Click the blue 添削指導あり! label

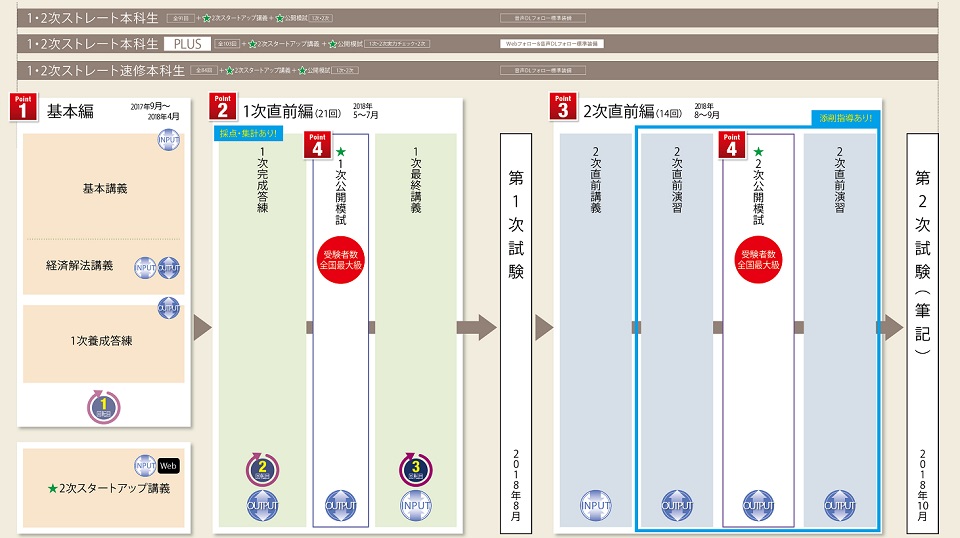[x=843, y=118]
